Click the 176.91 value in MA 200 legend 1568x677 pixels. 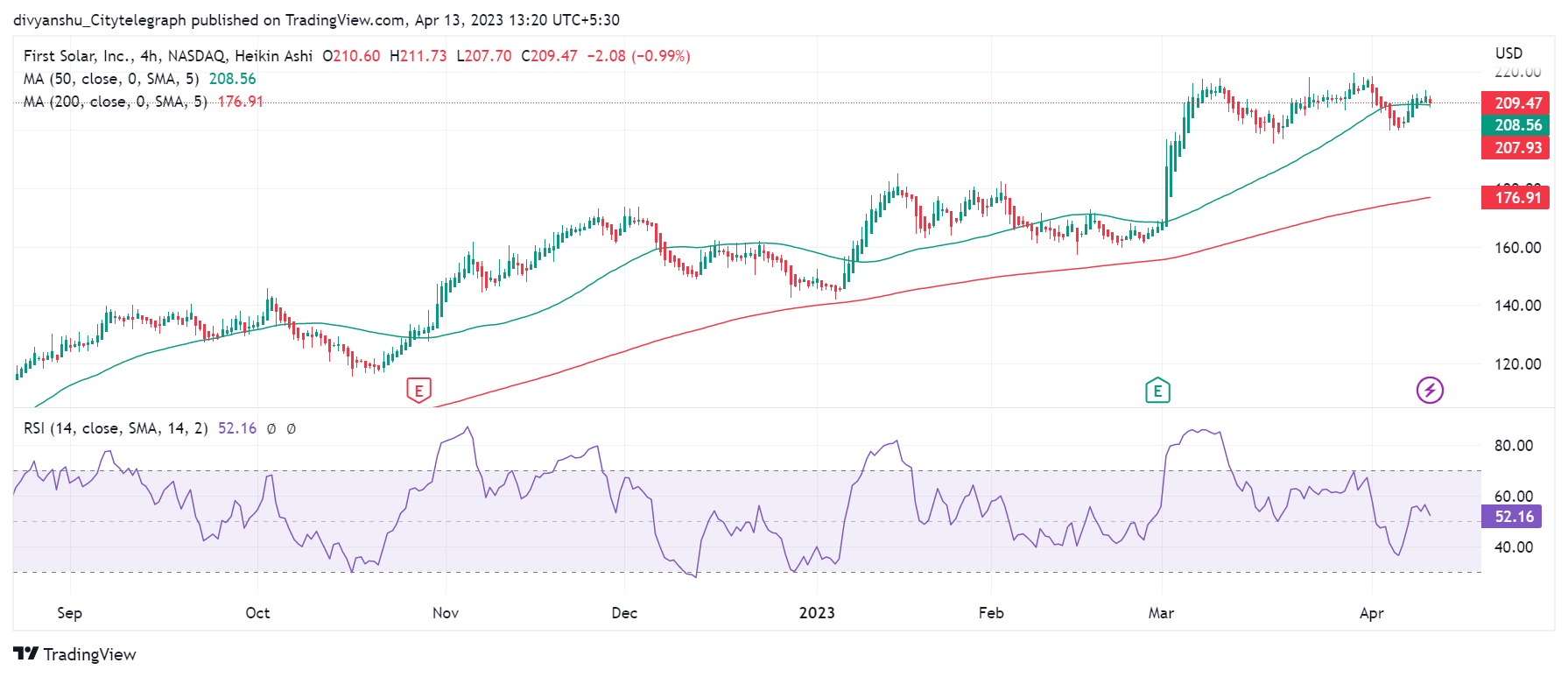coord(240,102)
